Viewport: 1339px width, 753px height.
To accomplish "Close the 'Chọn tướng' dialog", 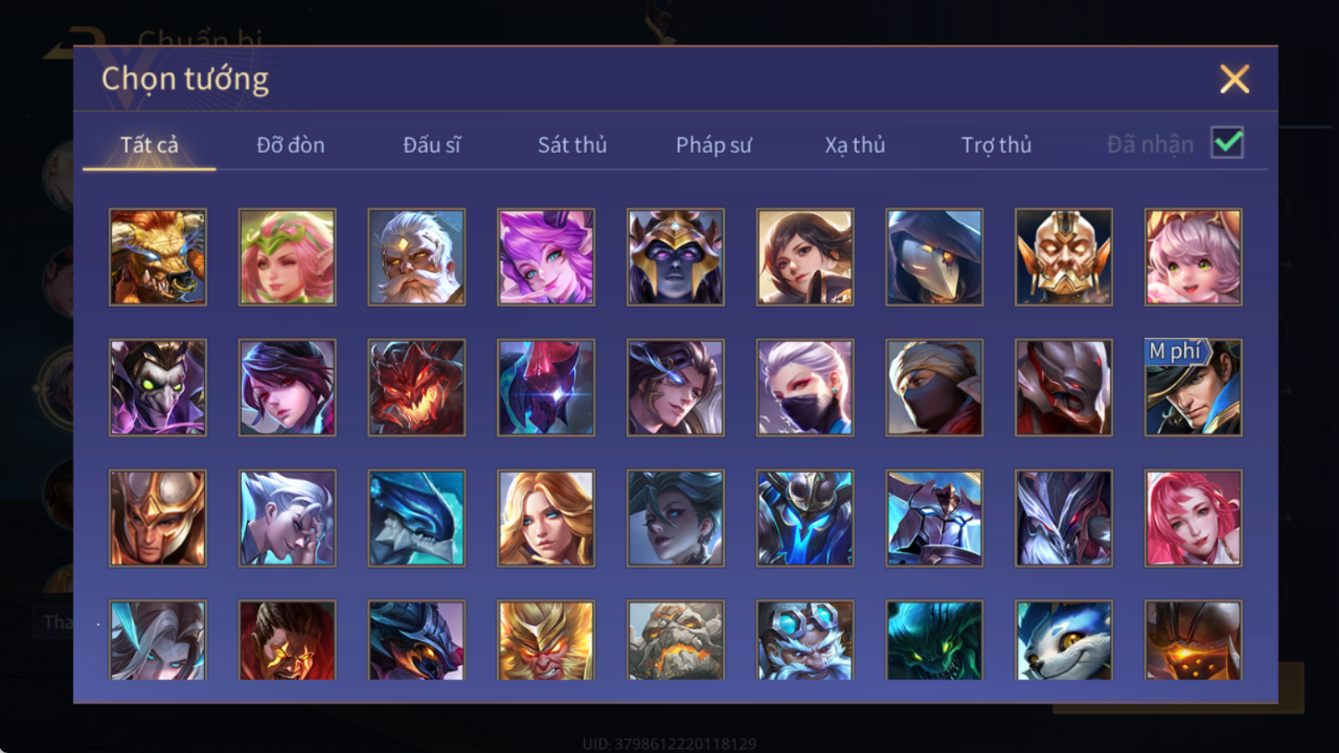I will (1234, 79).
